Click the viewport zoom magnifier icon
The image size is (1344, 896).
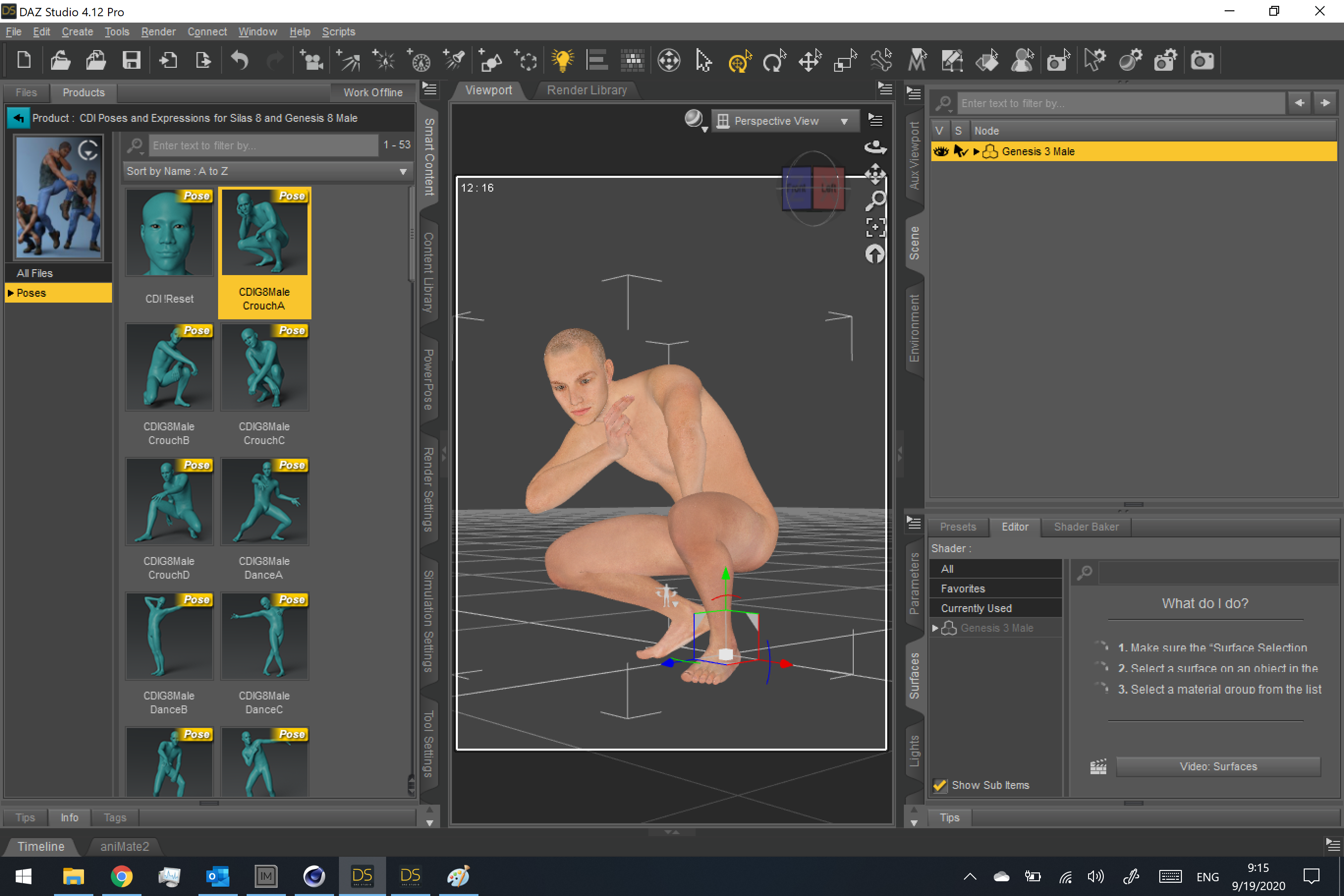[875, 200]
